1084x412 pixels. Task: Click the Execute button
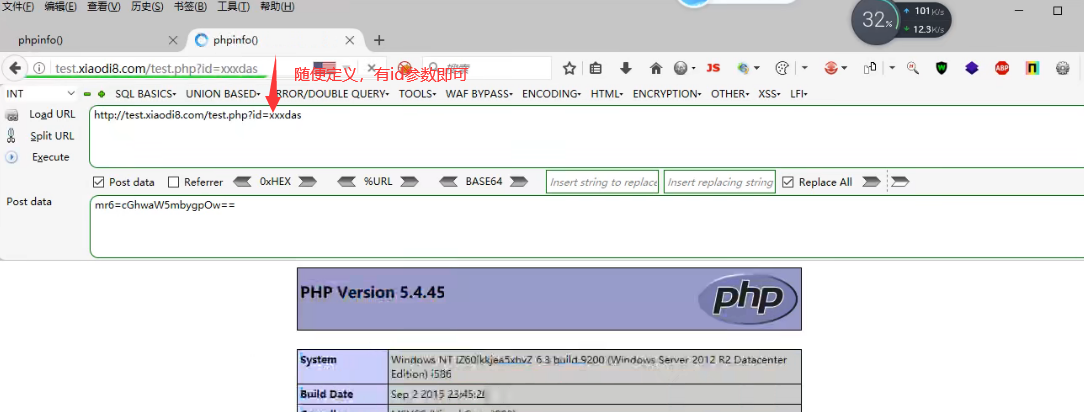click(x=50, y=158)
